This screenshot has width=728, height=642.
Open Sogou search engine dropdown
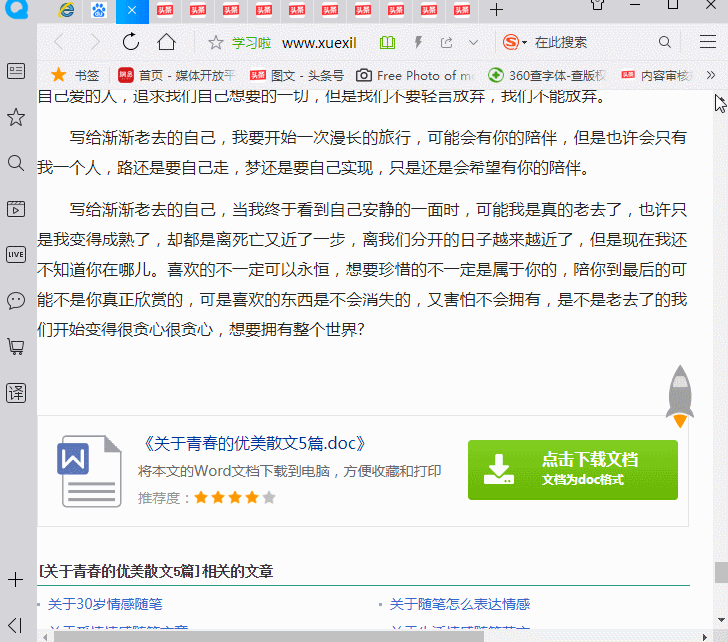(x=514, y=42)
